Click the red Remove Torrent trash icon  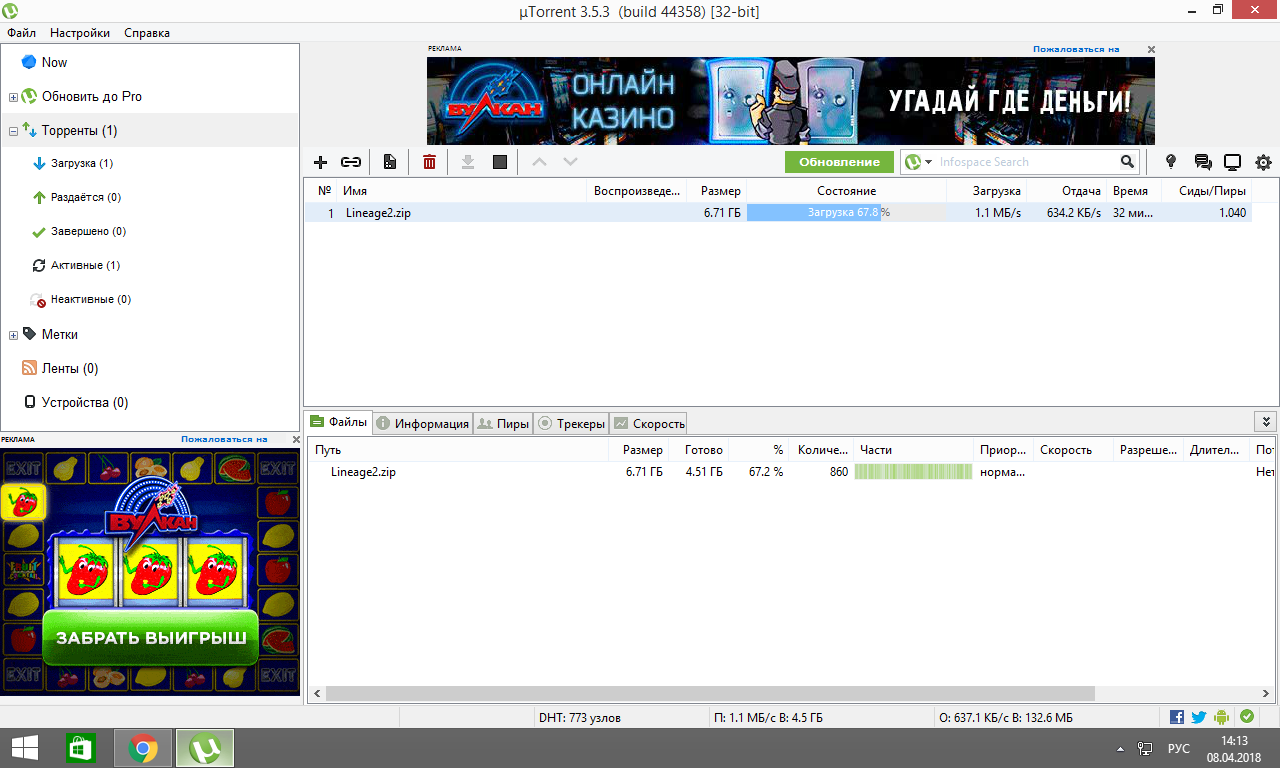pos(429,162)
